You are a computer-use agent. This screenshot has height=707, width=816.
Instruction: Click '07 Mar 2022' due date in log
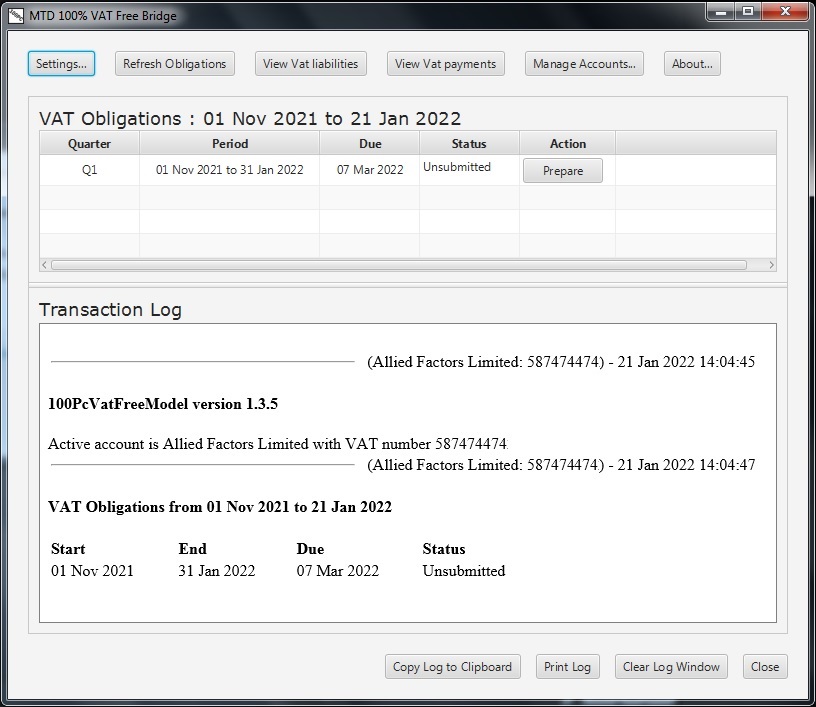click(x=338, y=571)
